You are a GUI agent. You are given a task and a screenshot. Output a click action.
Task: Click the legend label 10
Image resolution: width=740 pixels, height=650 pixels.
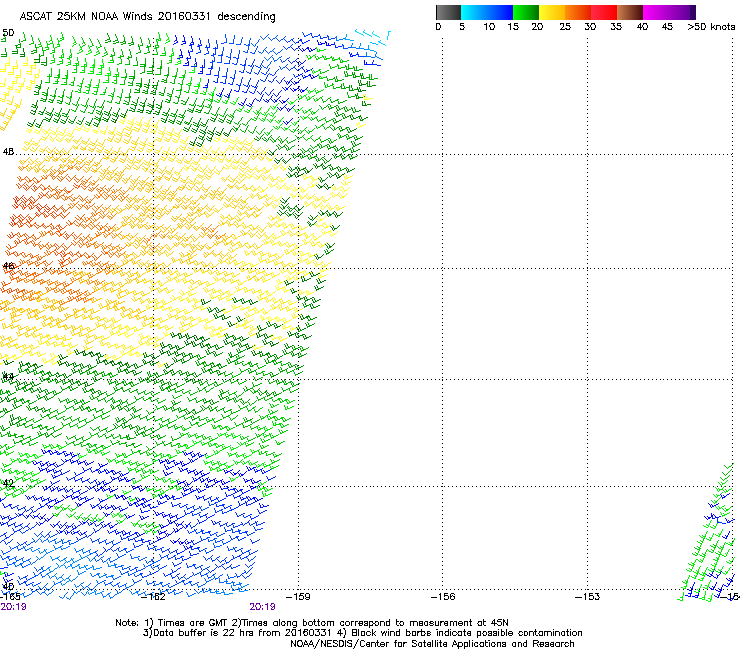pos(489,26)
